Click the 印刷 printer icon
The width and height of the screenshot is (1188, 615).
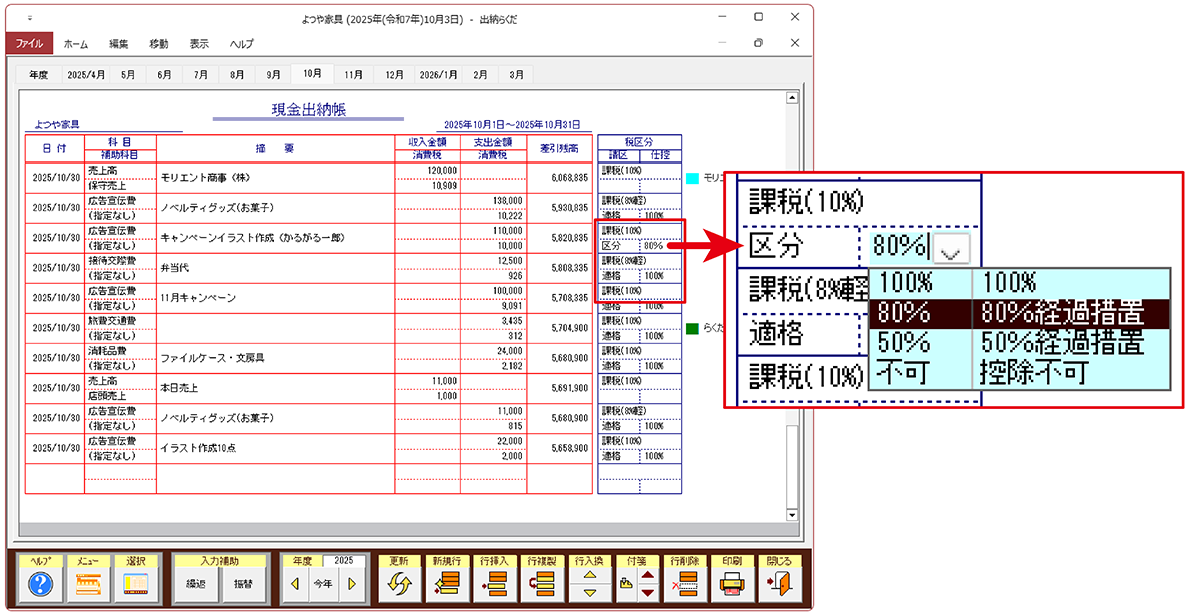[x=731, y=584]
